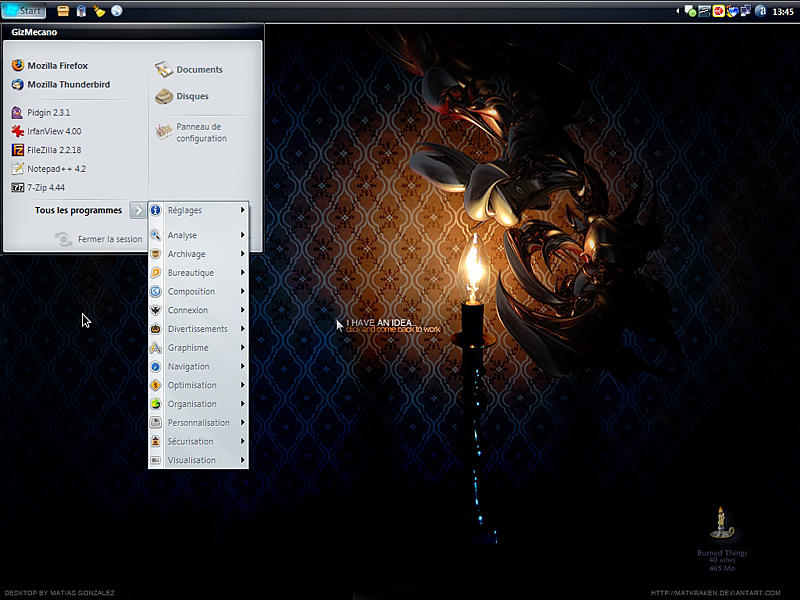Open the blue-white device quick-launch icon
800x600 pixels.
(x=81, y=11)
